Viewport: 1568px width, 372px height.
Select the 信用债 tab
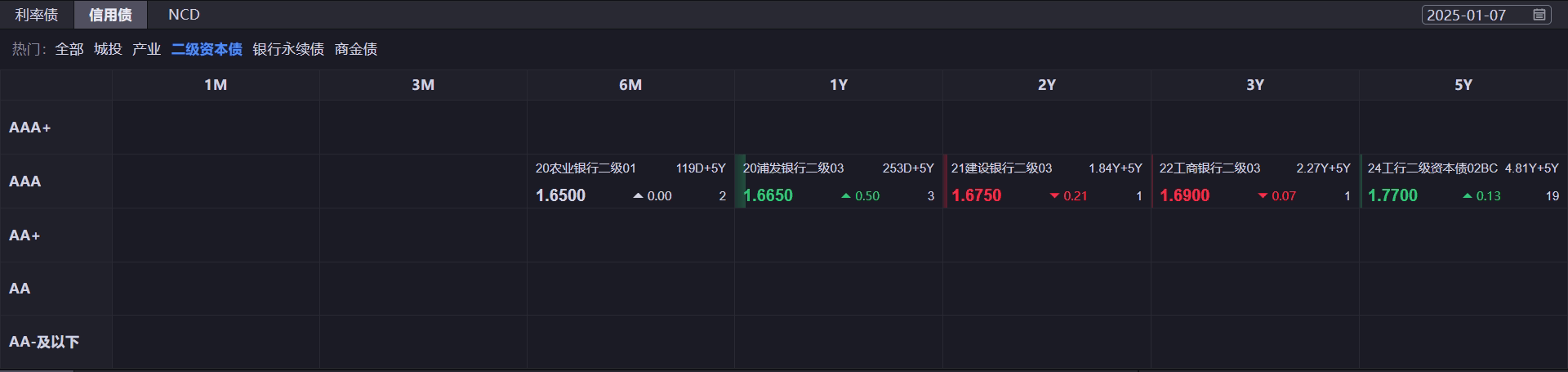point(110,15)
